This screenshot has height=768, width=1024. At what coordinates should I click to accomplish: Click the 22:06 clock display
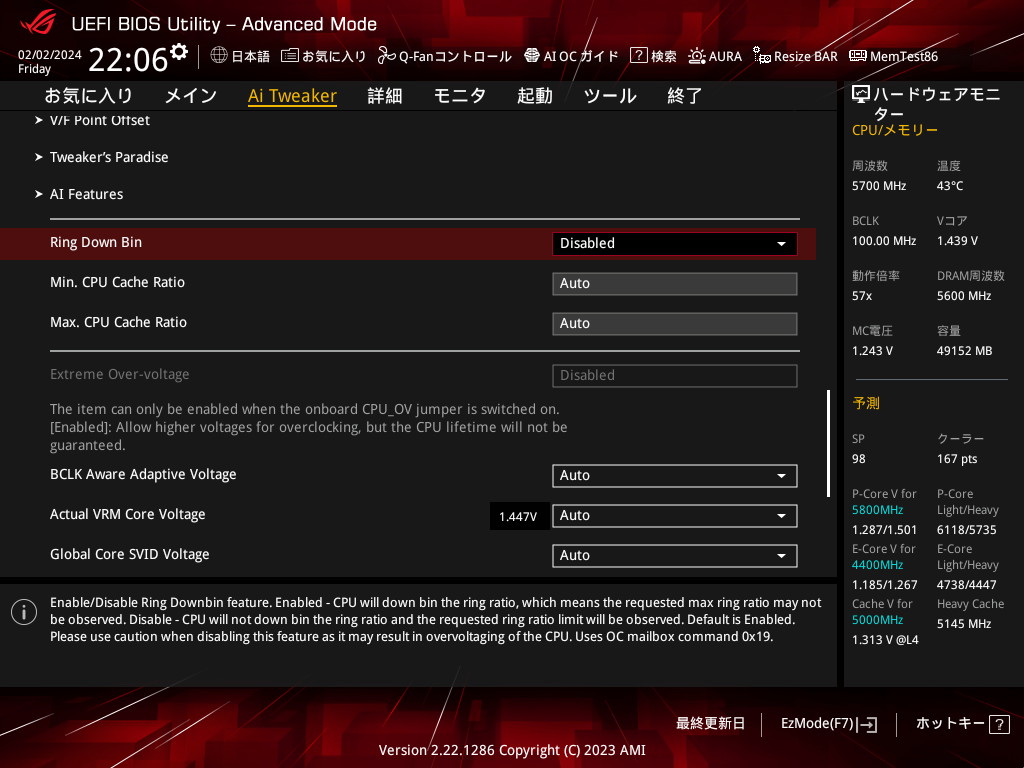[128, 59]
